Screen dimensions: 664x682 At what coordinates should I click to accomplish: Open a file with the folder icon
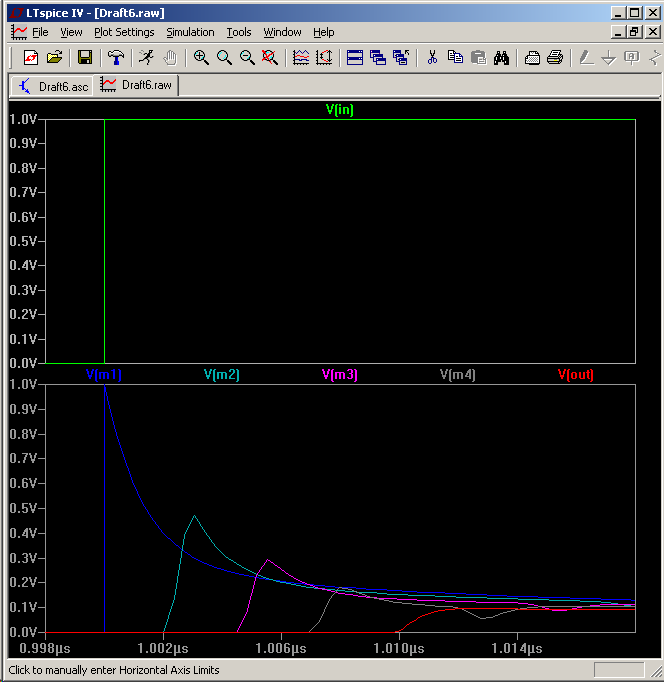click(54, 57)
